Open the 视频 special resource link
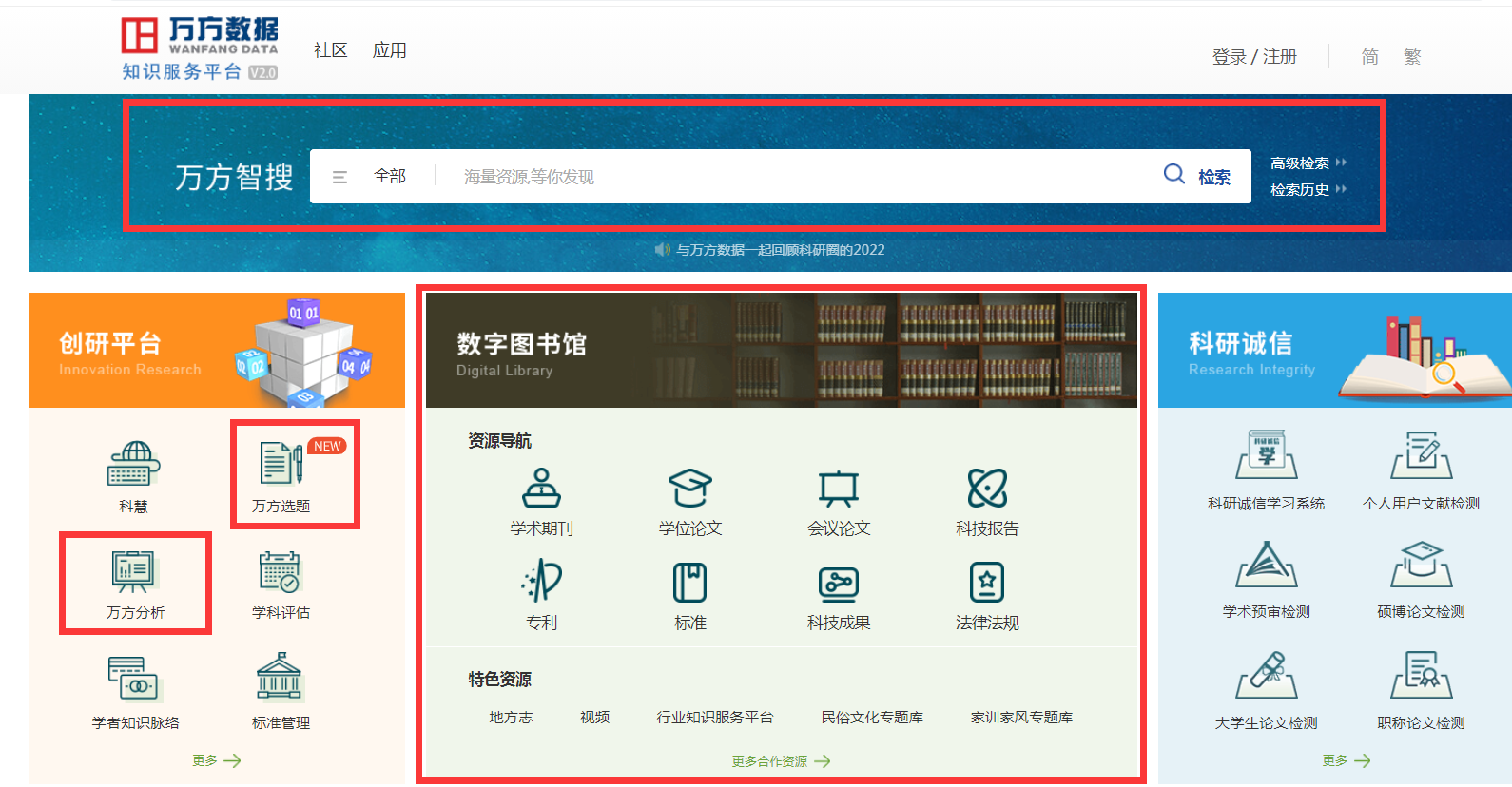Viewport: 1512px width, 787px height. (595, 718)
